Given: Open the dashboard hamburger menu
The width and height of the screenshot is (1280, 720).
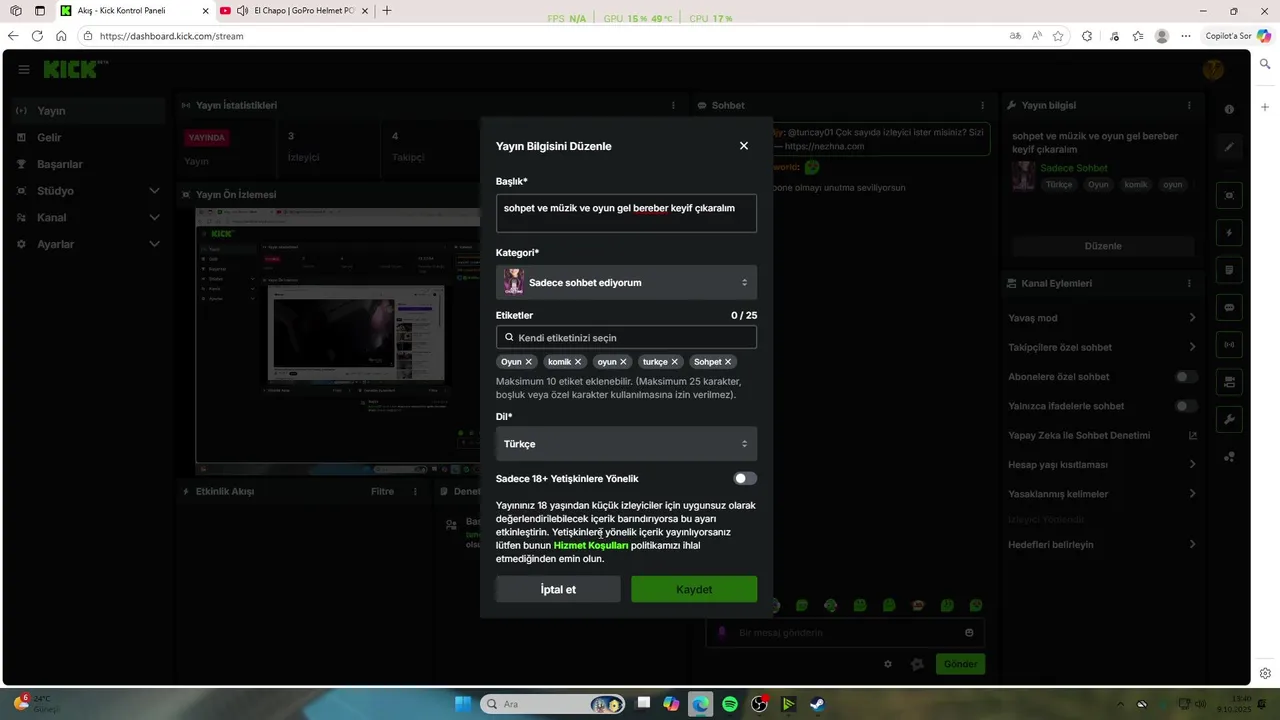Looking at the screenshot, I should tap(24, 70).
